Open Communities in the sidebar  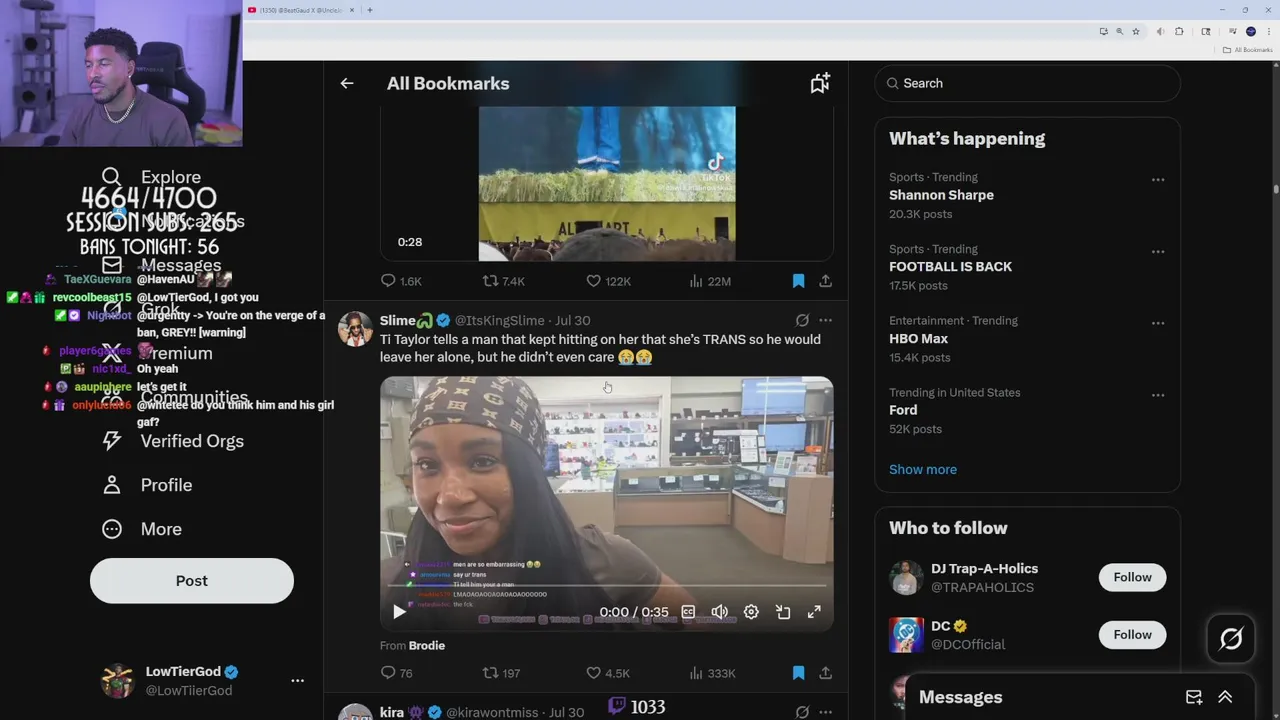click(x=174, y=397)
